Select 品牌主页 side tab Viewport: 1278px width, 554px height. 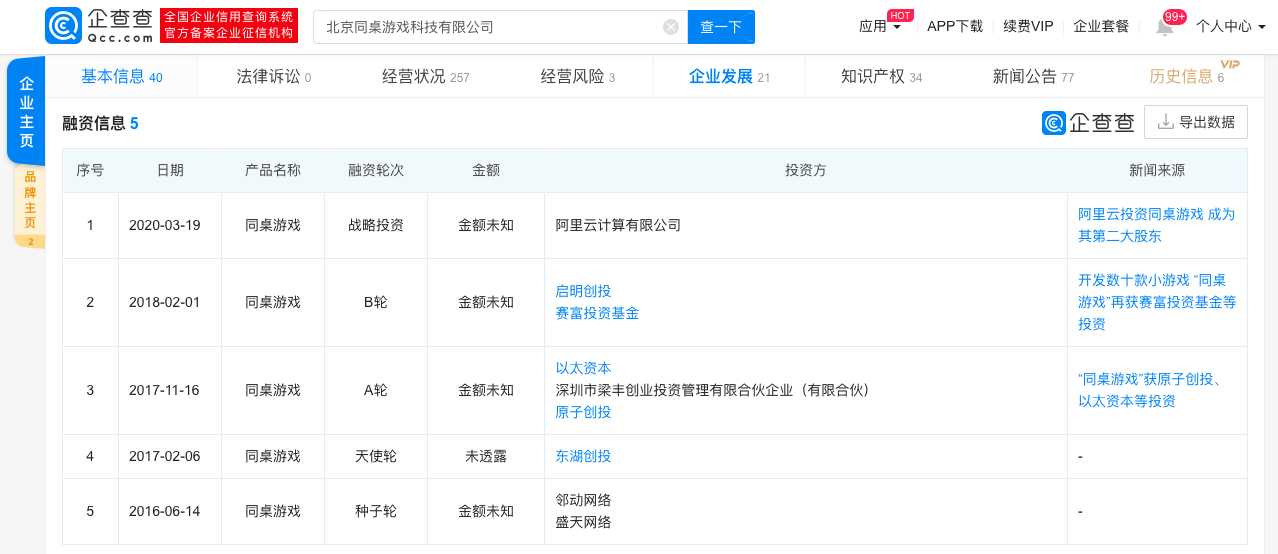point(30,207)
